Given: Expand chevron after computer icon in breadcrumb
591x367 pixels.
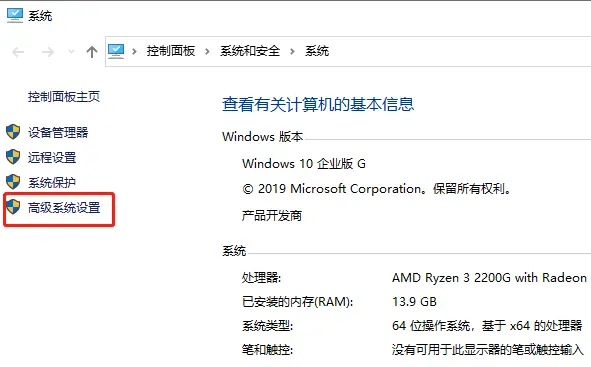Looking at the screenshot, I should [135, 51].
